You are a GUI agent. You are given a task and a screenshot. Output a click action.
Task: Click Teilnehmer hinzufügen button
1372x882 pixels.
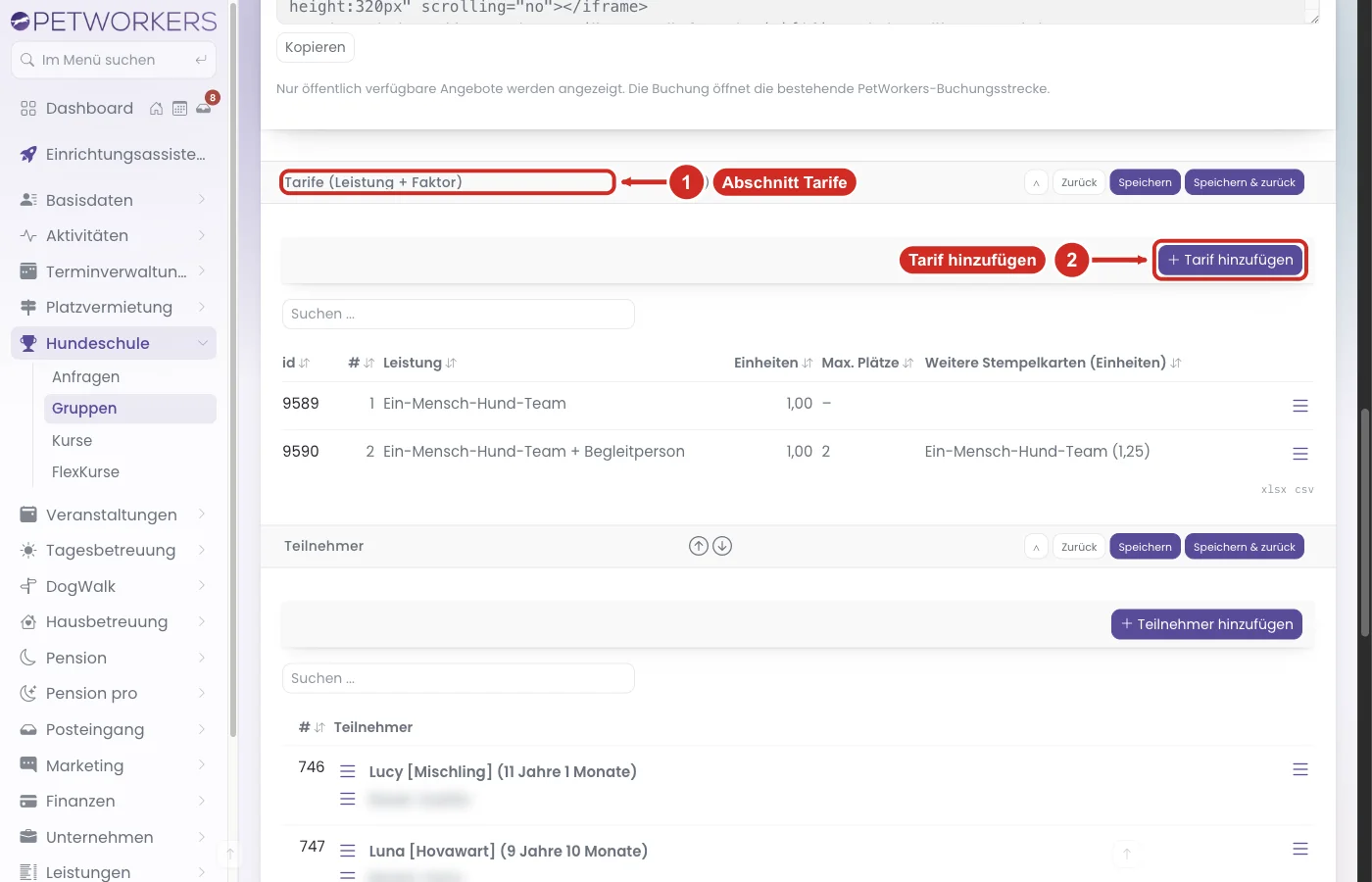coord(1206,624)
